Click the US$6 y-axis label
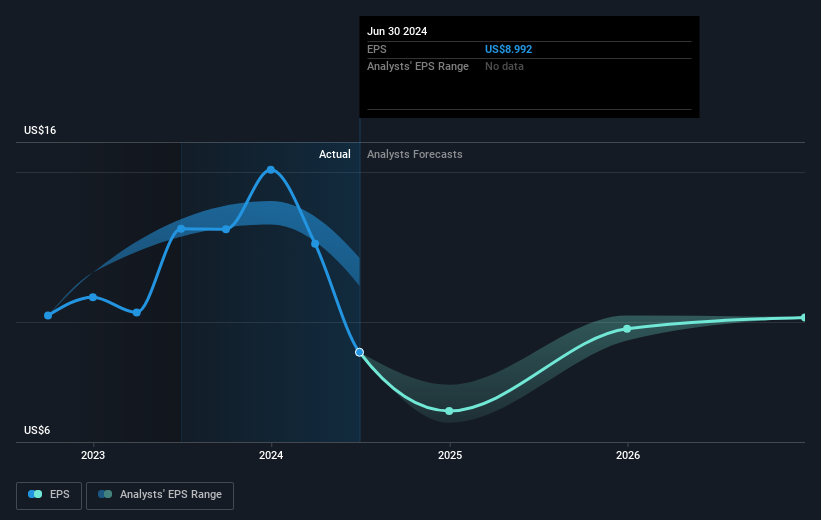Viewport: 821px width, 520px height. [37, 430]
